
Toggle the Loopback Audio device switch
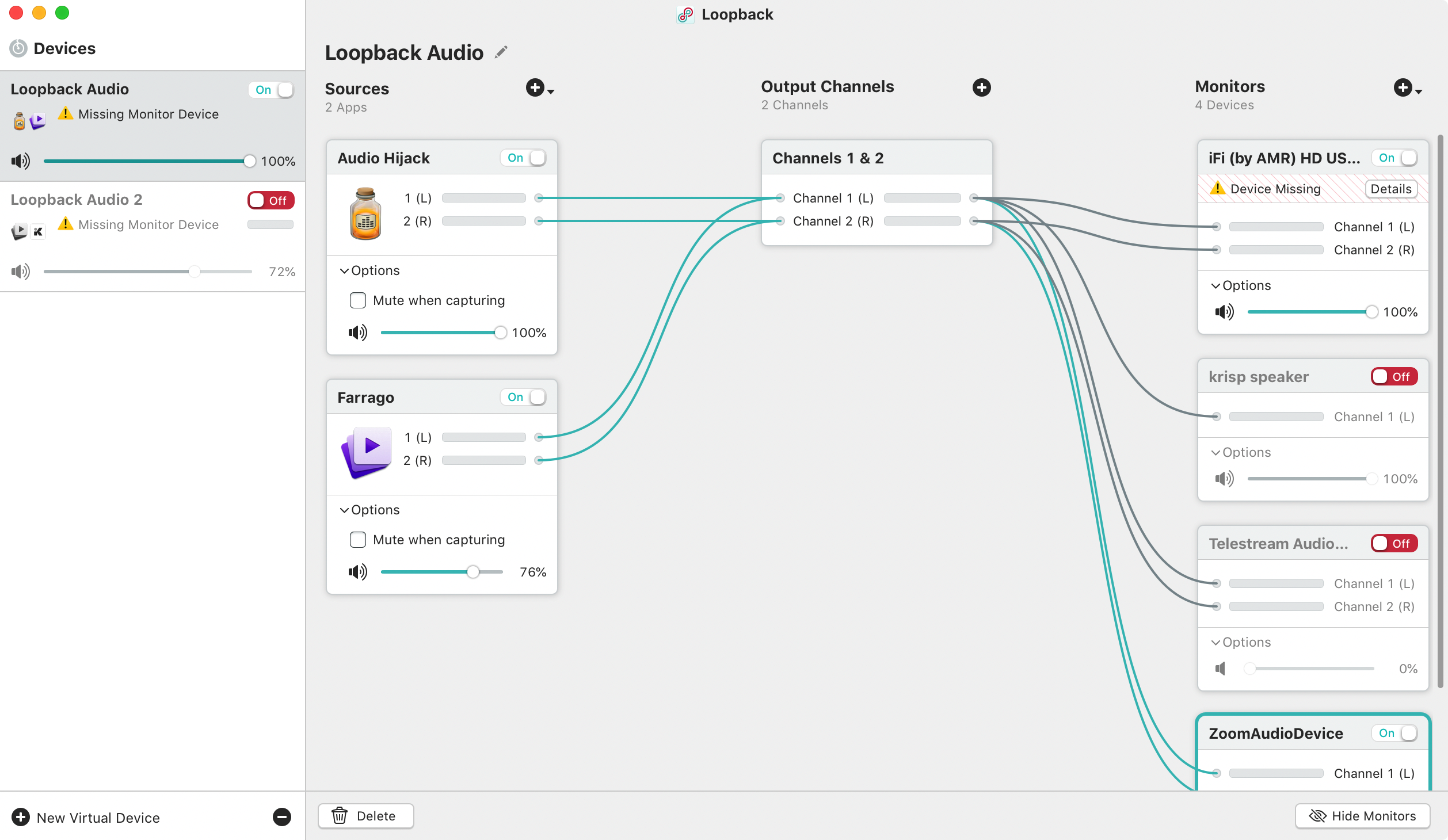(271, 90)
